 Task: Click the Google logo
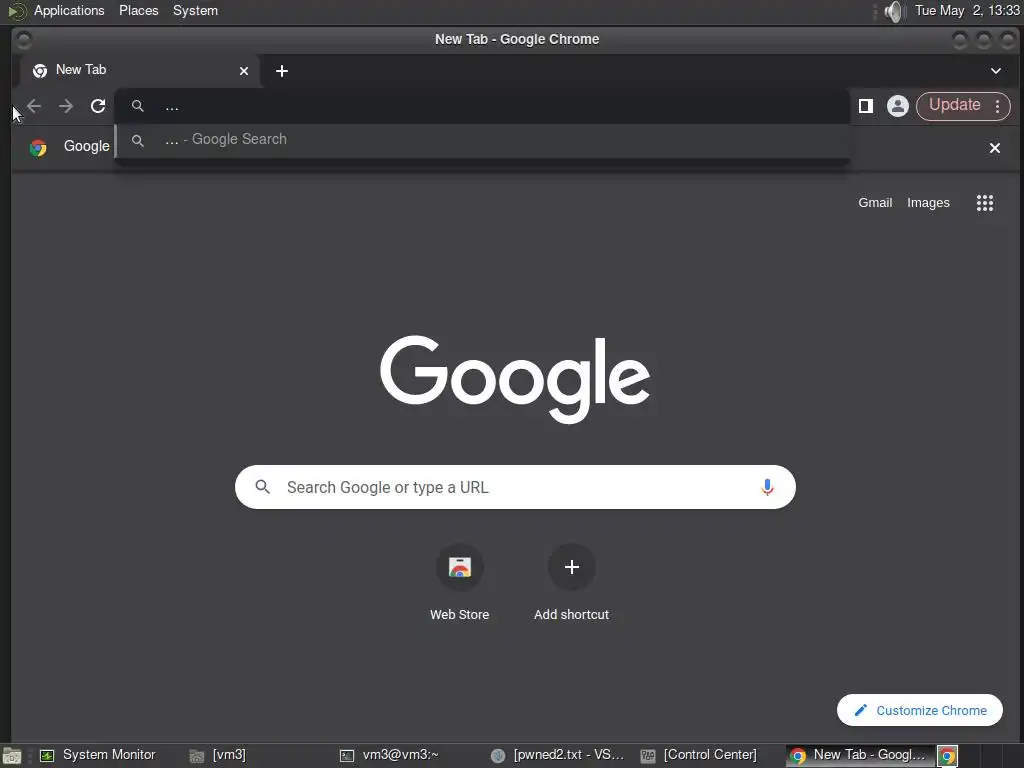(x=515, y=379)
